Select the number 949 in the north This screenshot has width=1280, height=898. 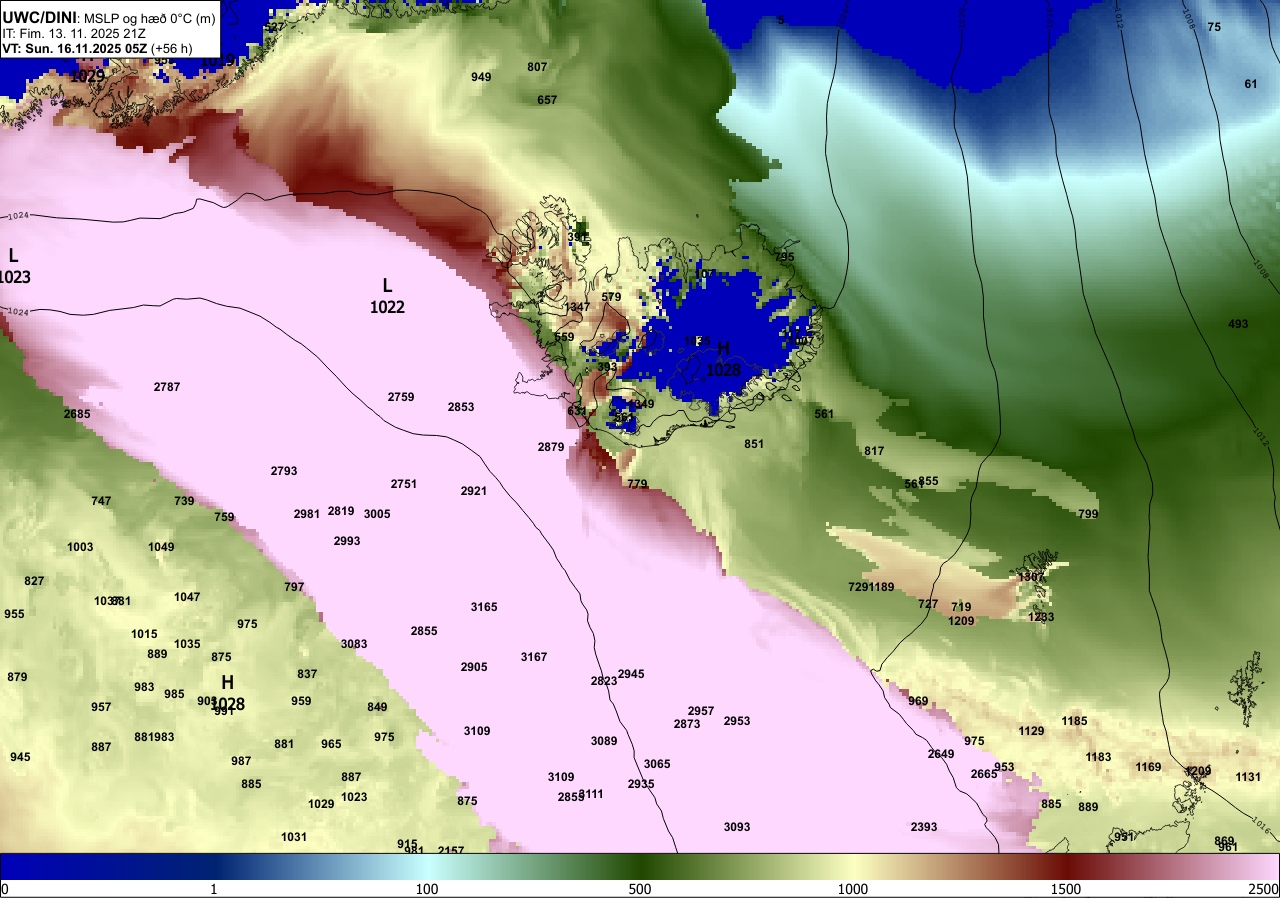tap(481, 77)
